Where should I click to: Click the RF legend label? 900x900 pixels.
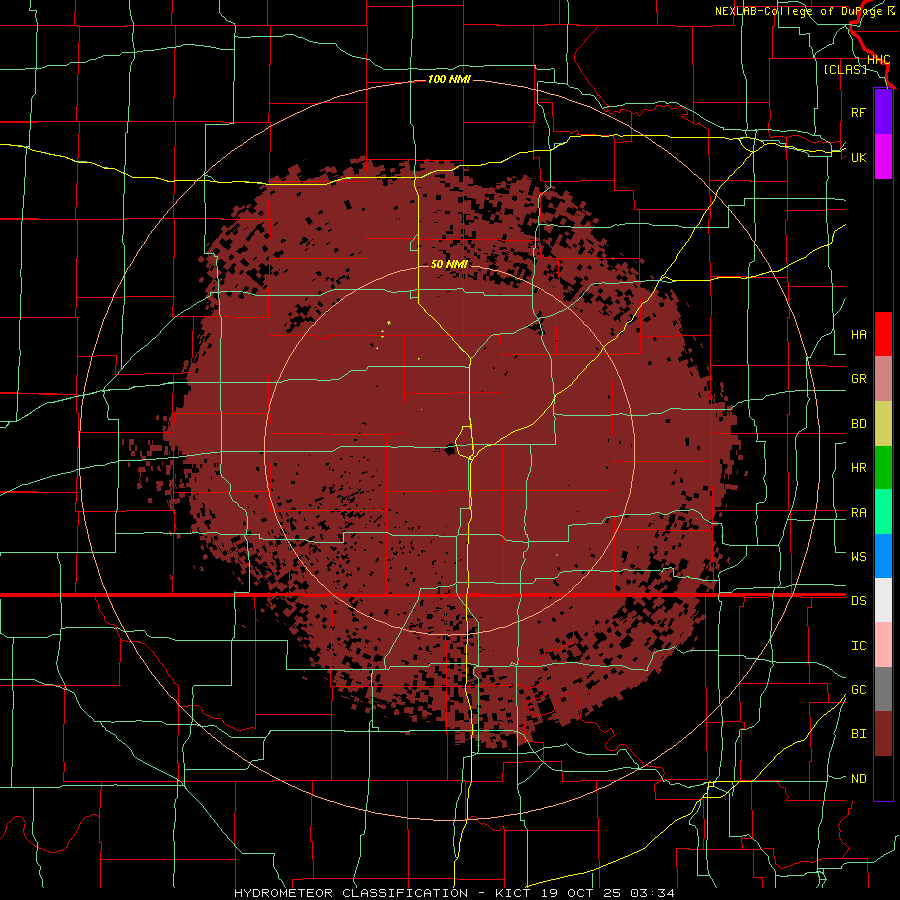click(x=858, y=112)
